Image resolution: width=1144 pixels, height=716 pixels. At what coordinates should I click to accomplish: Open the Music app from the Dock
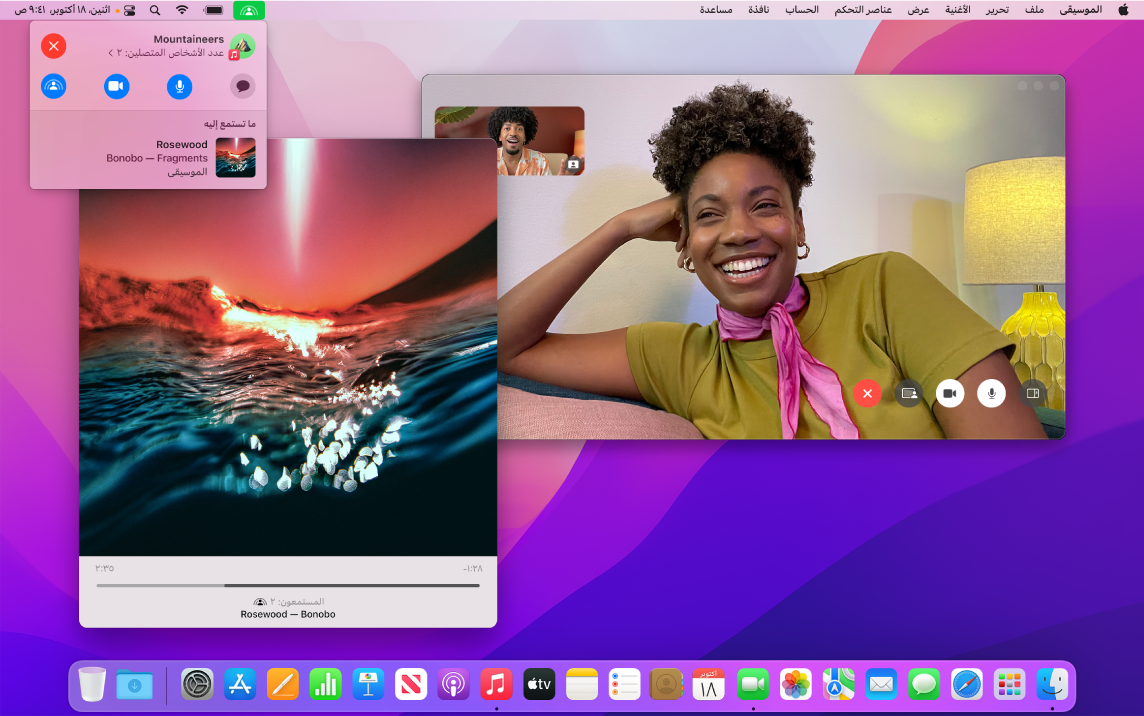[496, 685]
